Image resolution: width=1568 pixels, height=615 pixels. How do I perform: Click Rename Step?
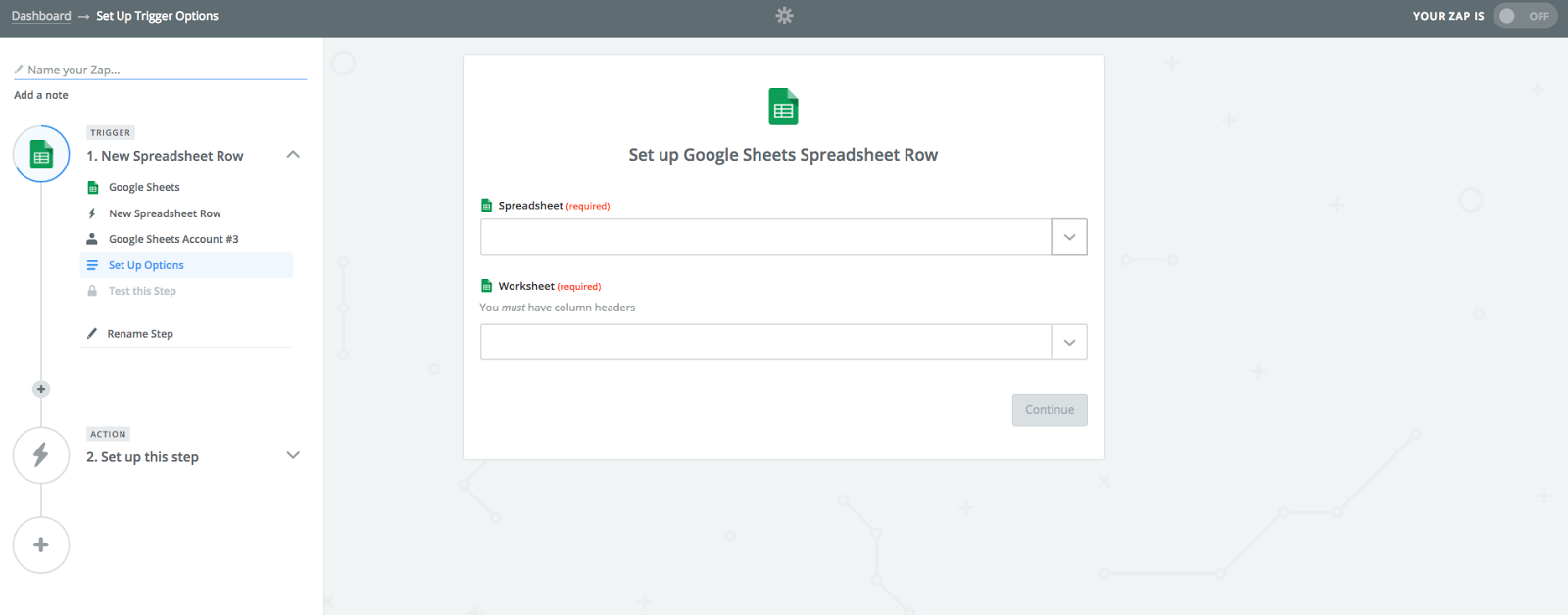140,334
